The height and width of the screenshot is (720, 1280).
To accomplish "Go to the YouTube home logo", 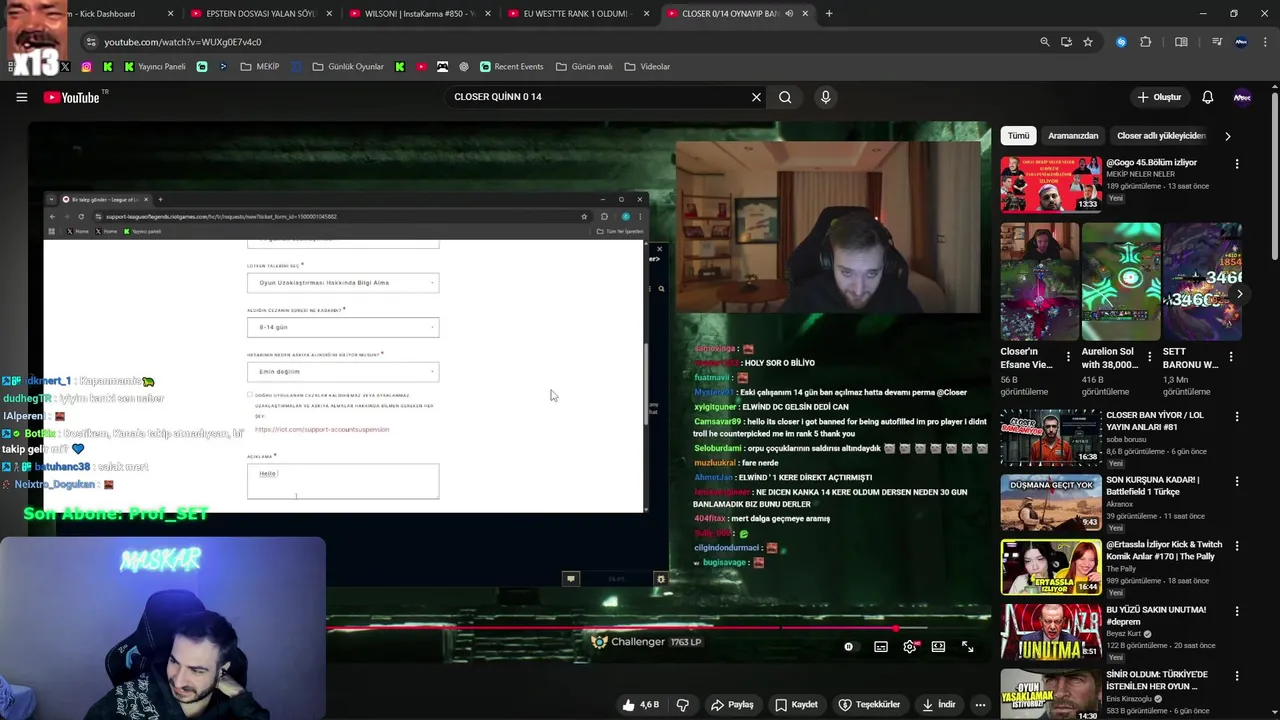I will tap(72, 97).
